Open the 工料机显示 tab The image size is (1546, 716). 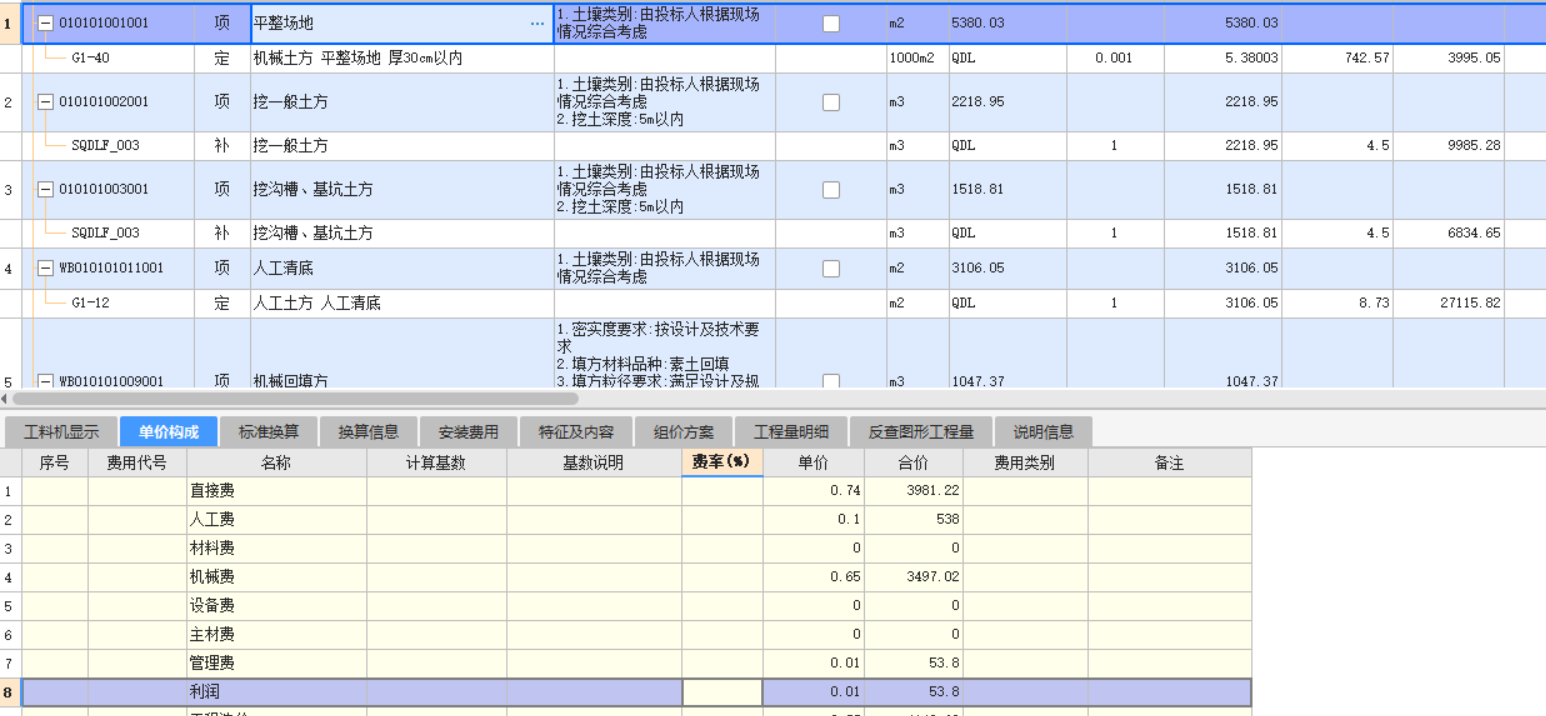click(x=61, y=432)
